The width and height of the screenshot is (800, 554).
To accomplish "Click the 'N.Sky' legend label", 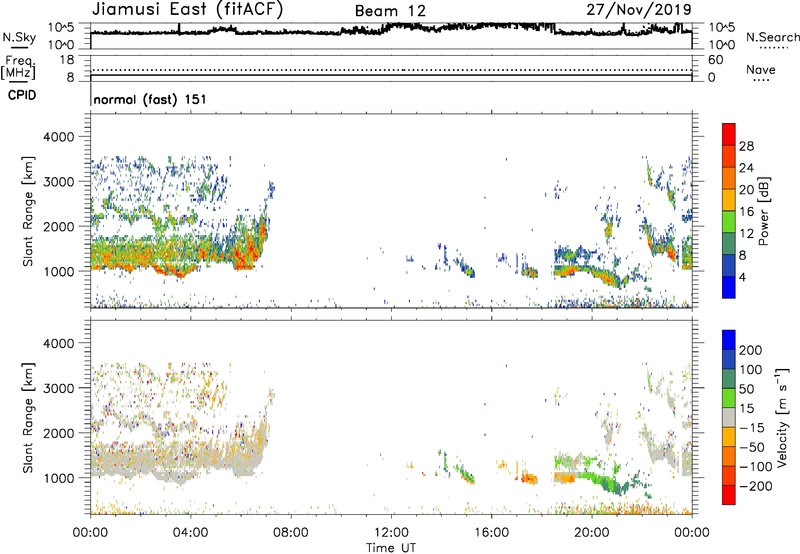I will pos(19,37).
